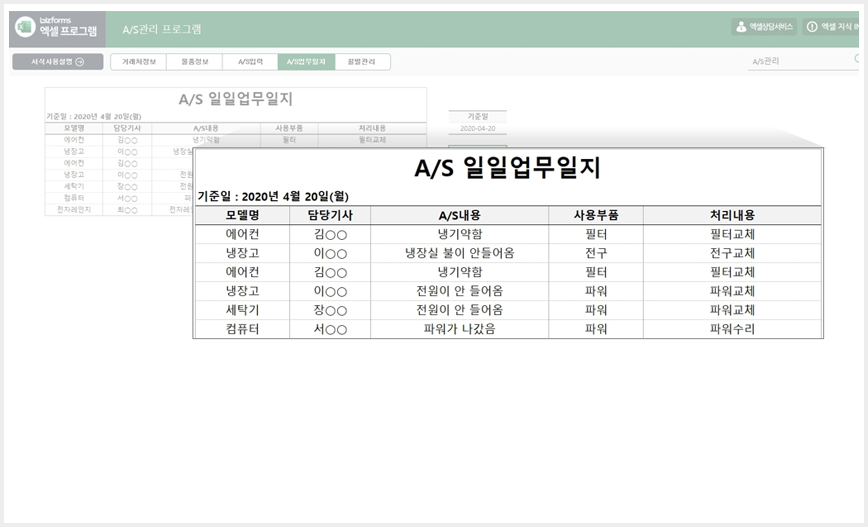Click the enlarged 세탁기 model cell
Screen dimensions: 868x527
point(242,310)
